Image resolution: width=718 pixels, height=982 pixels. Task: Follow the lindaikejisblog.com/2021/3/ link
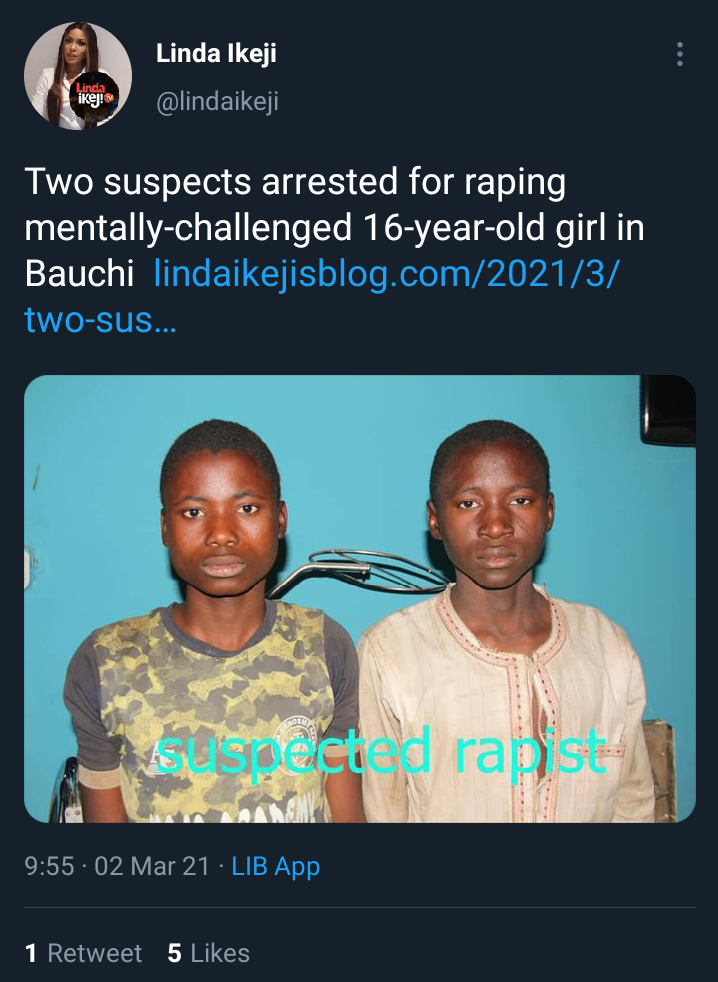[x=387, y=274]
